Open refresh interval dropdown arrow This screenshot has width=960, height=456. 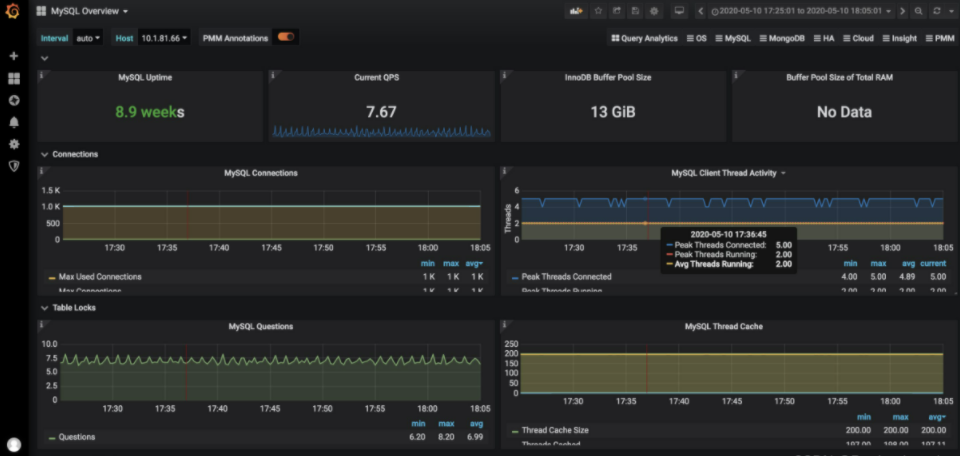tap(950, 11)
